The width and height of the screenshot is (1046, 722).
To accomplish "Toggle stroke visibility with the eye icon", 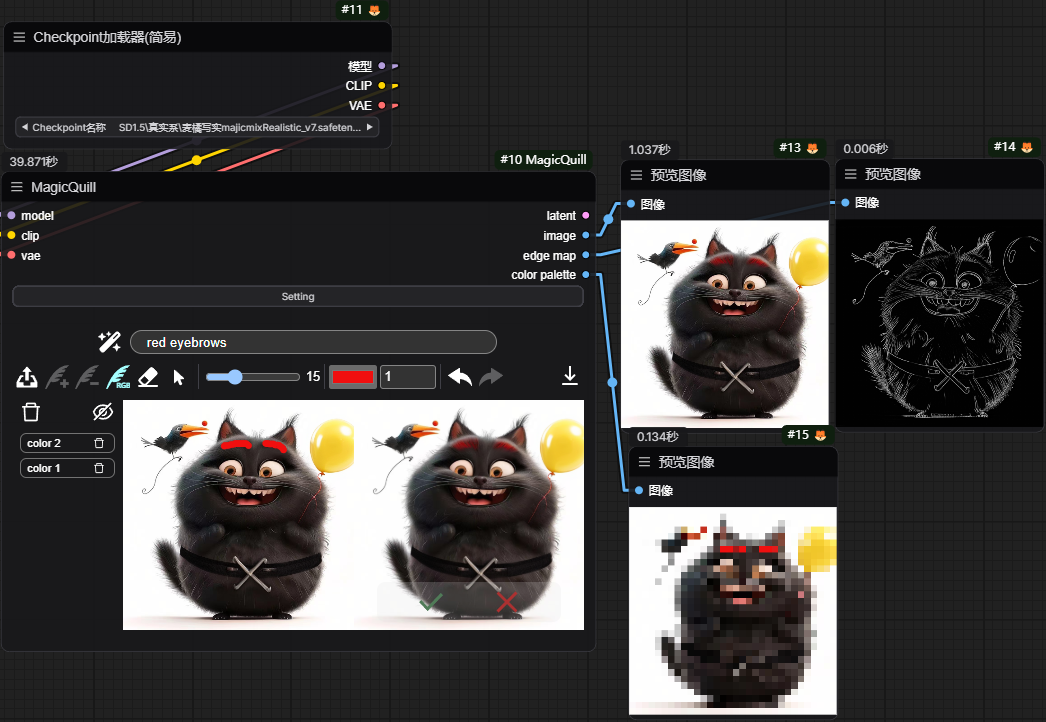I will [103, 412].
